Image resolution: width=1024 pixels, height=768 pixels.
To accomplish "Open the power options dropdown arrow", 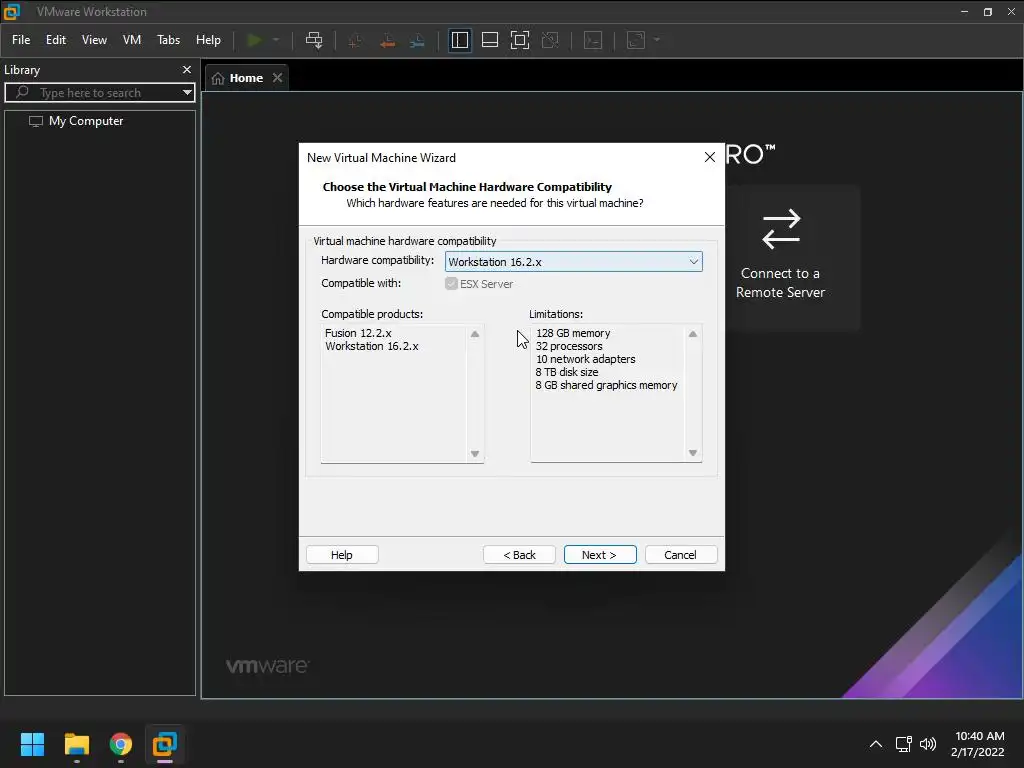I will point(276,40).
